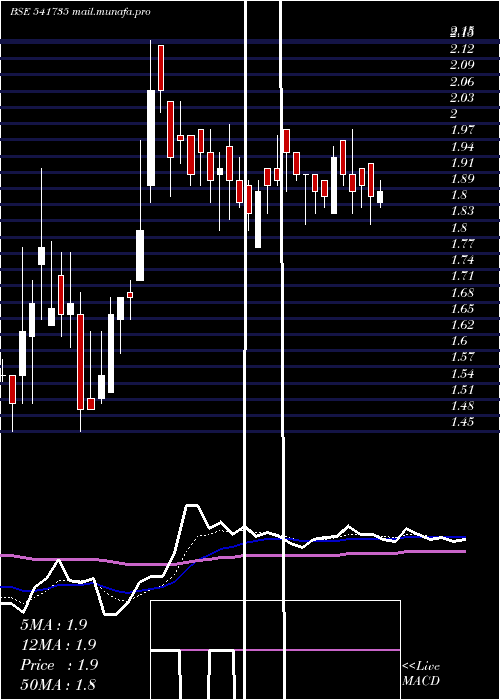This screenshot has height=700, width=500.
Task: Pick the 1.97 price axis label
Action: [x=462, y=130]
